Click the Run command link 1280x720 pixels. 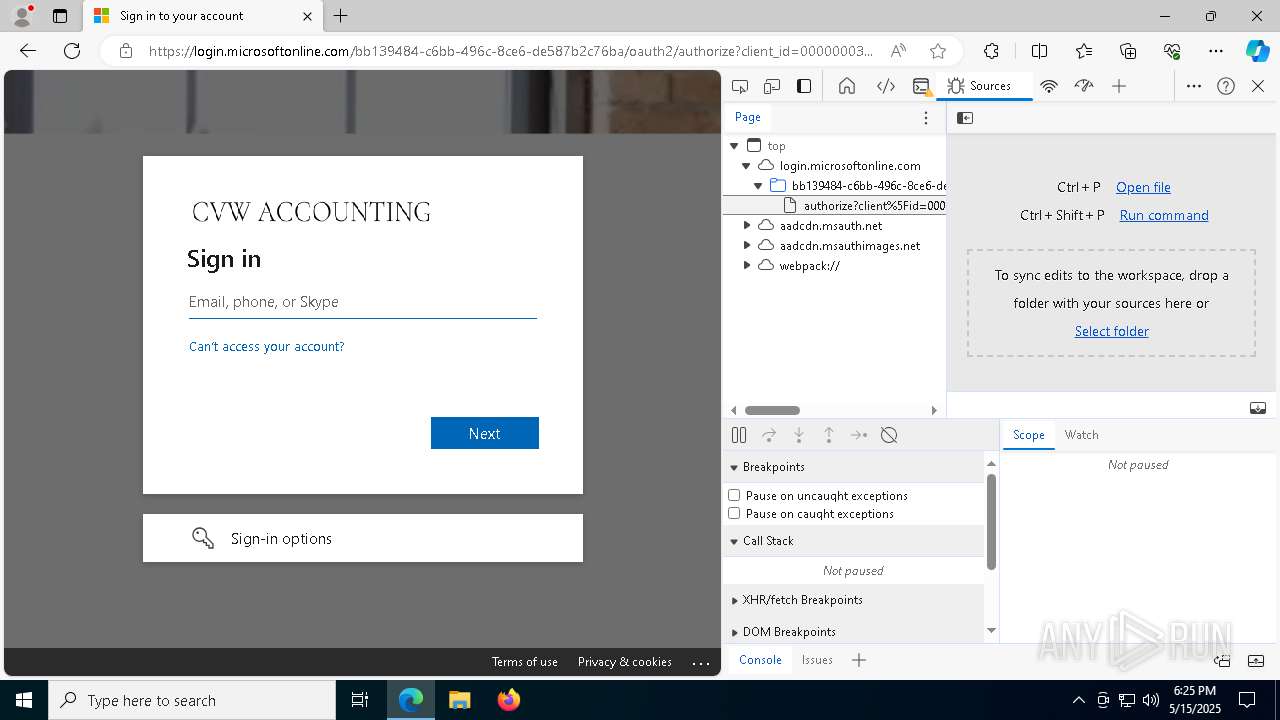pos(1164,215)
